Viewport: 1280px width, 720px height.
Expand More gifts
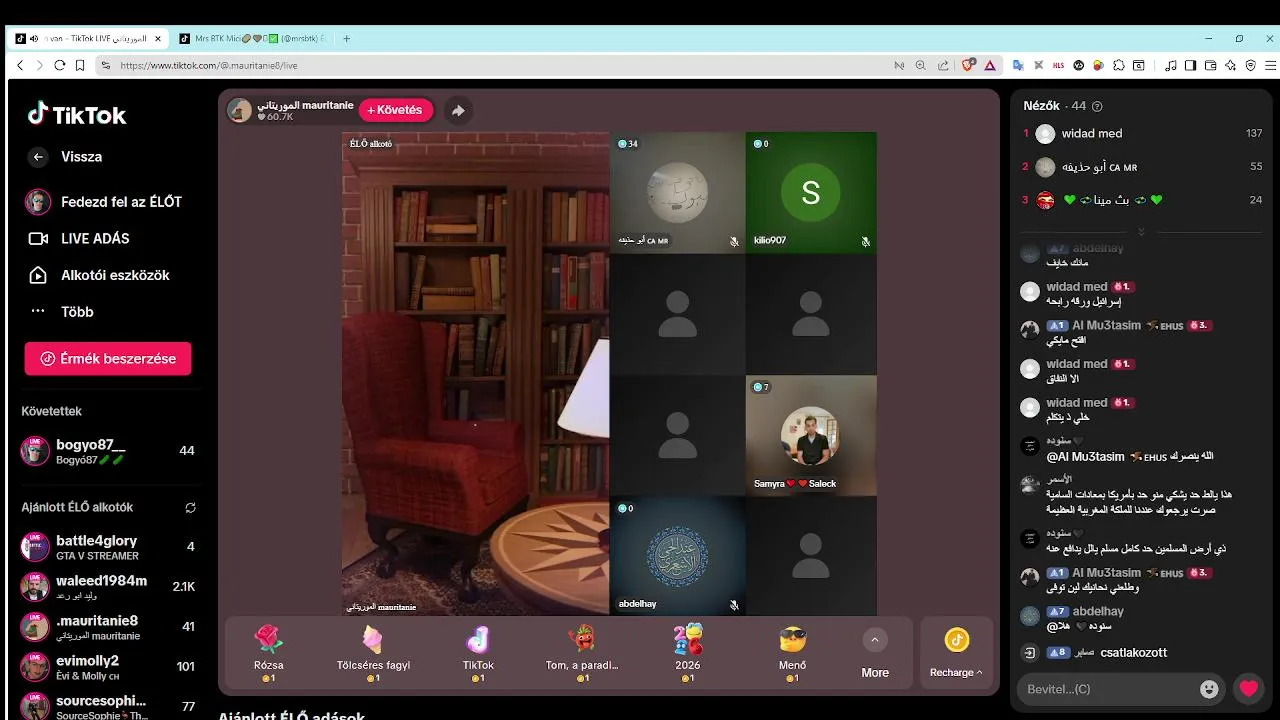coord(875,654)
